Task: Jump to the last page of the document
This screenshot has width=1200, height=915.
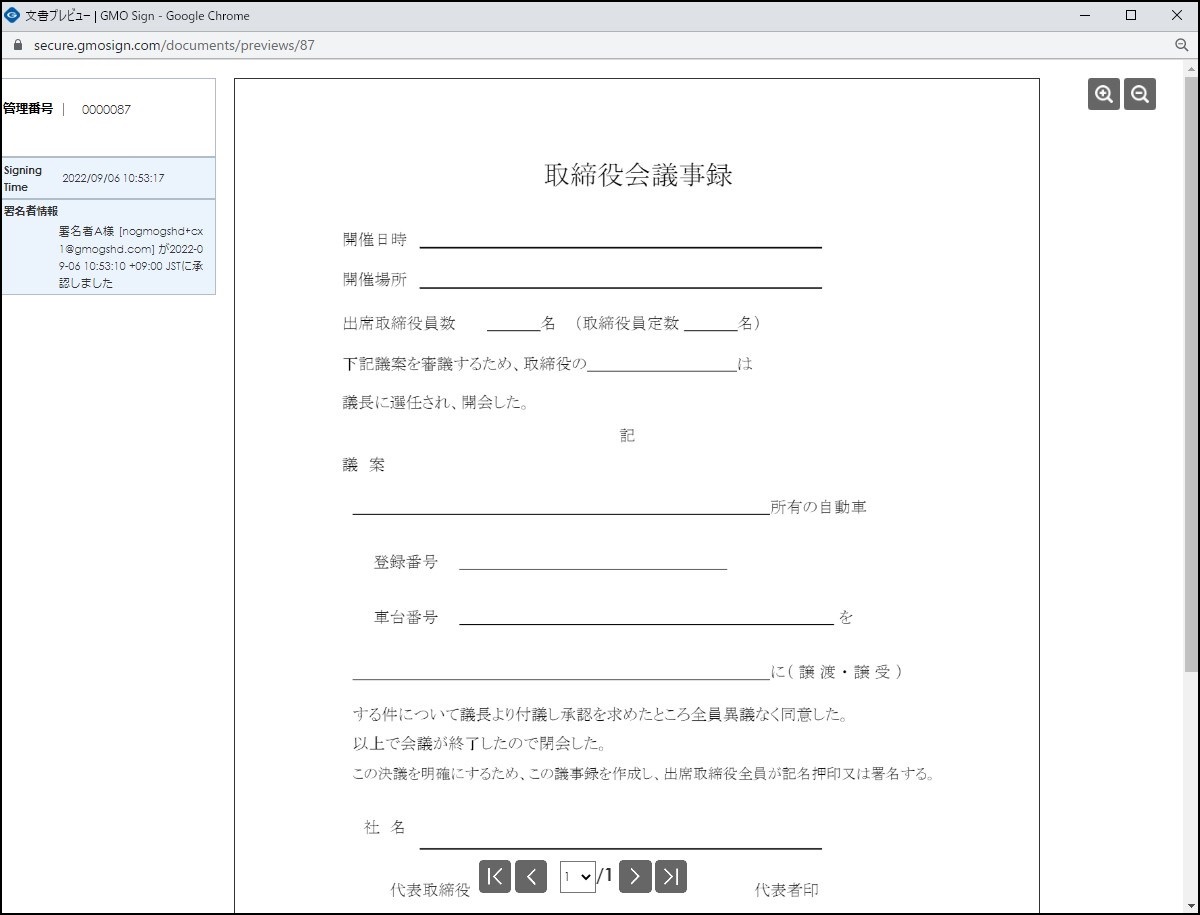Action: [x=670, y=876]
